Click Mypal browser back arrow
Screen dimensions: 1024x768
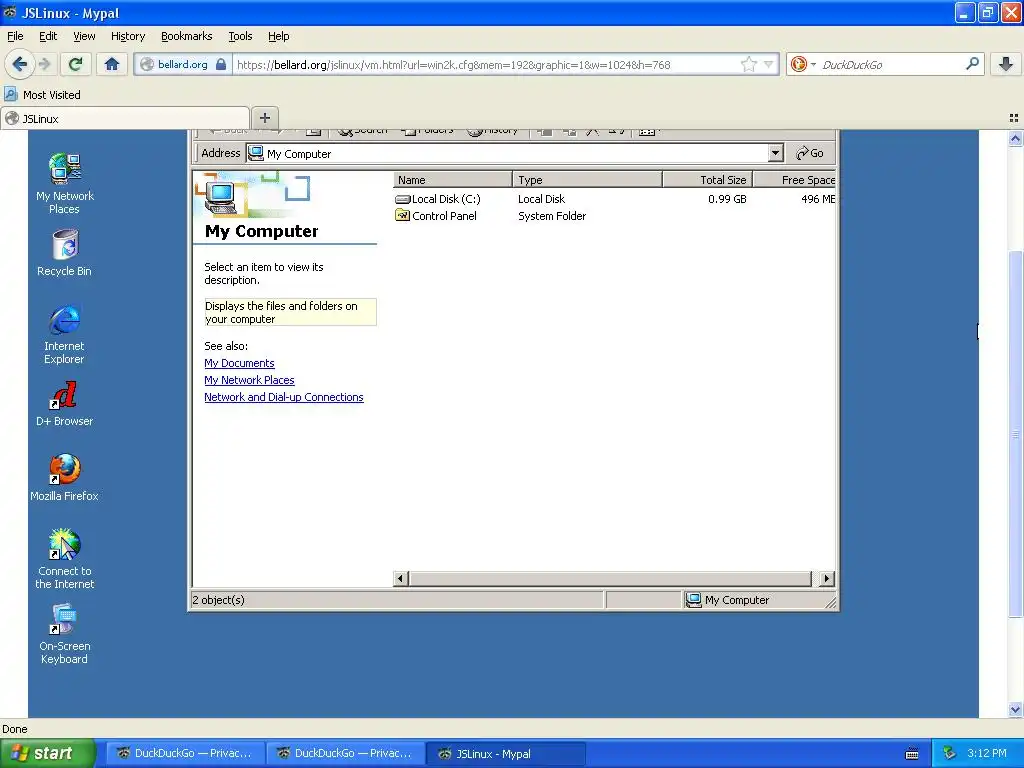pyautogui.click(x=20, y=64)
